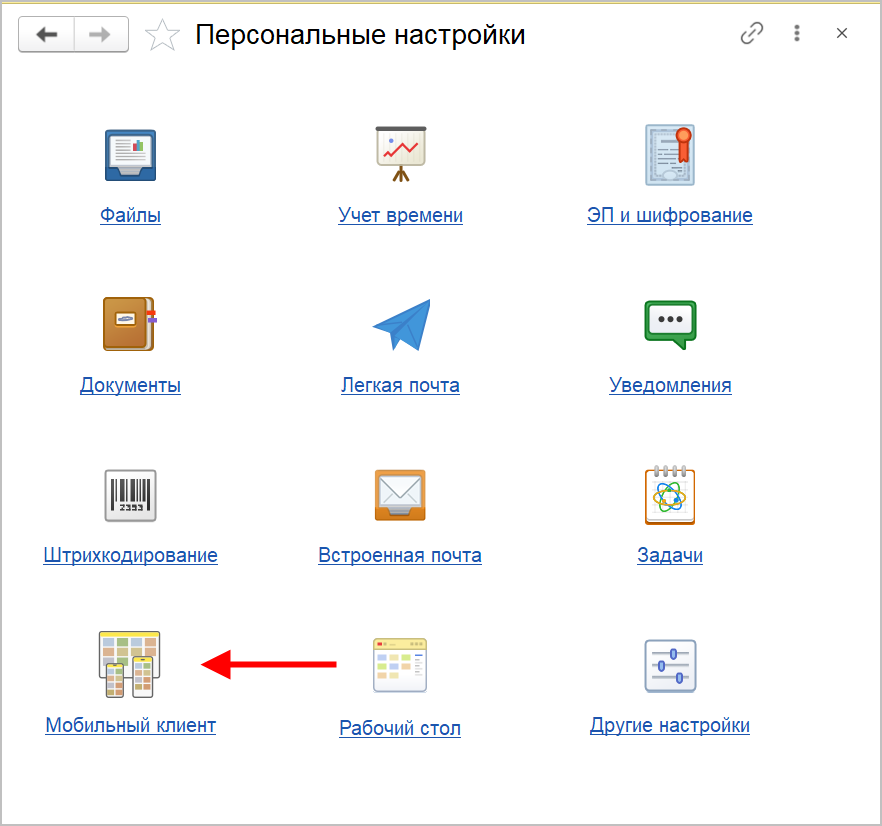Image resolution: width=882 pixels, height=826 pixels.
Task: Go back with the left arrow button
Action: point(46,35)
